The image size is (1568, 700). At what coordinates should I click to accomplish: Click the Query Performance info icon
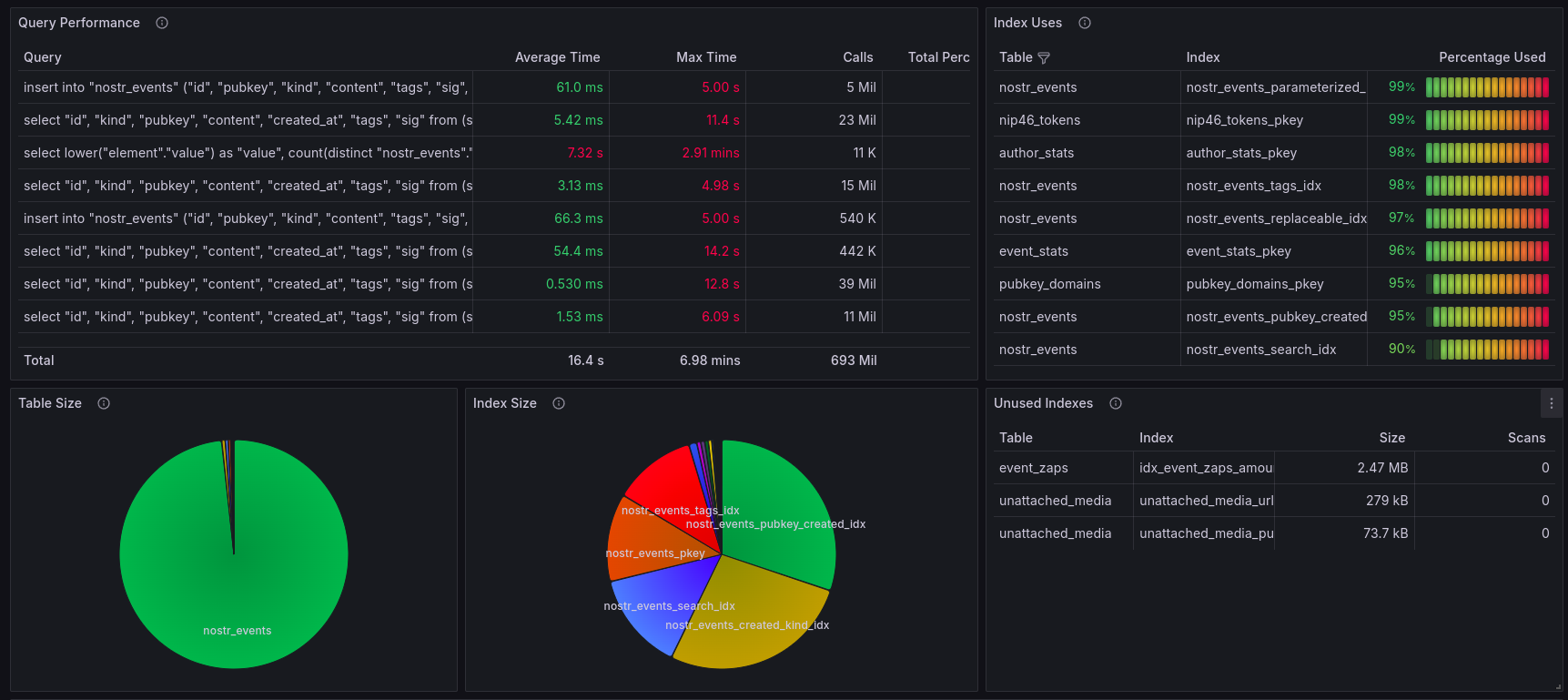162,23
